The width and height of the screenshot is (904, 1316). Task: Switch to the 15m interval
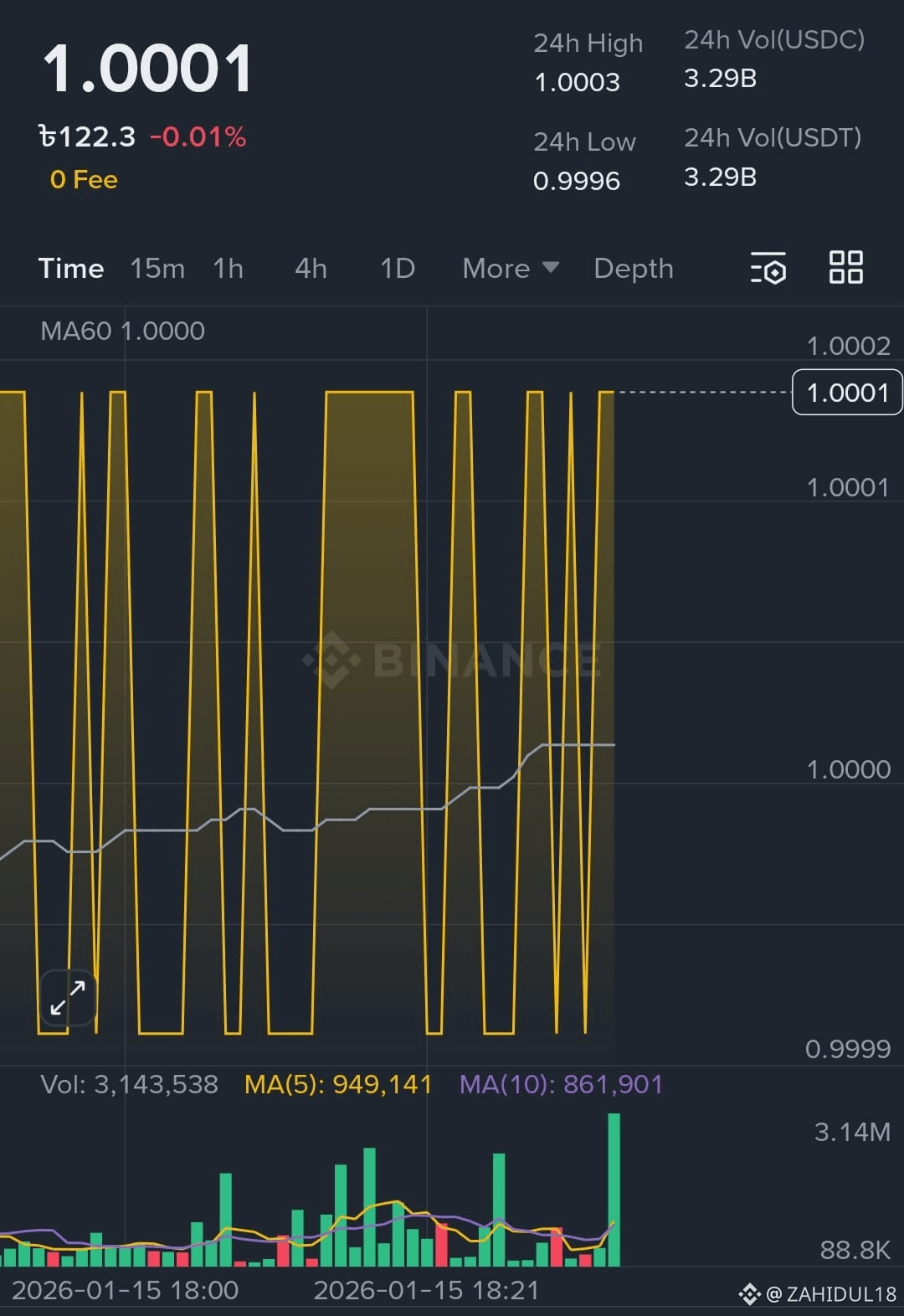click(157, 269)
